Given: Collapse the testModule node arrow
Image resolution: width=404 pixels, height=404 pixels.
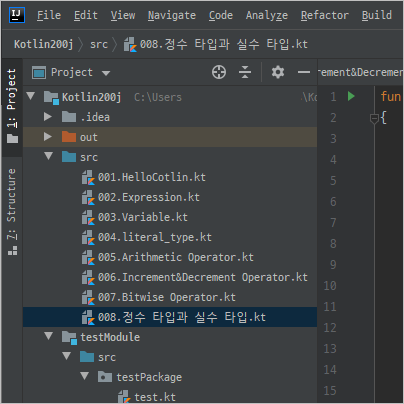Looking at the screenshot, I should click(x=49, y=336).
